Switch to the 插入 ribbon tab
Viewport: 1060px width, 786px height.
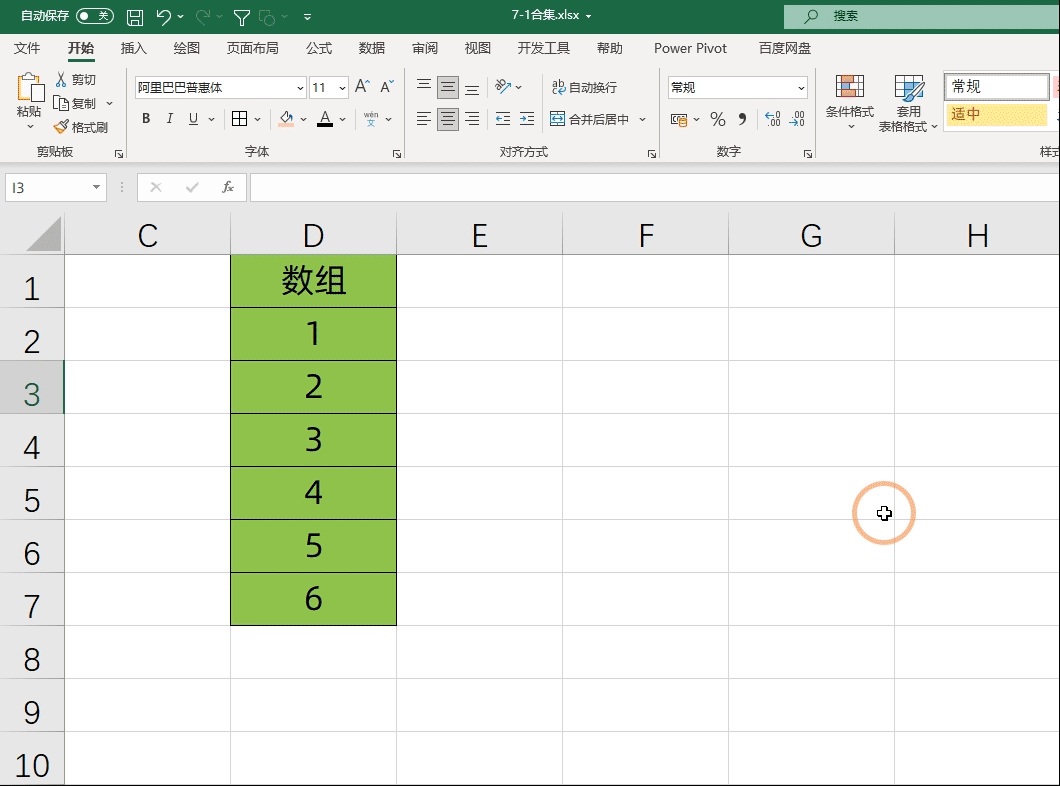click(x=134, y=48)
